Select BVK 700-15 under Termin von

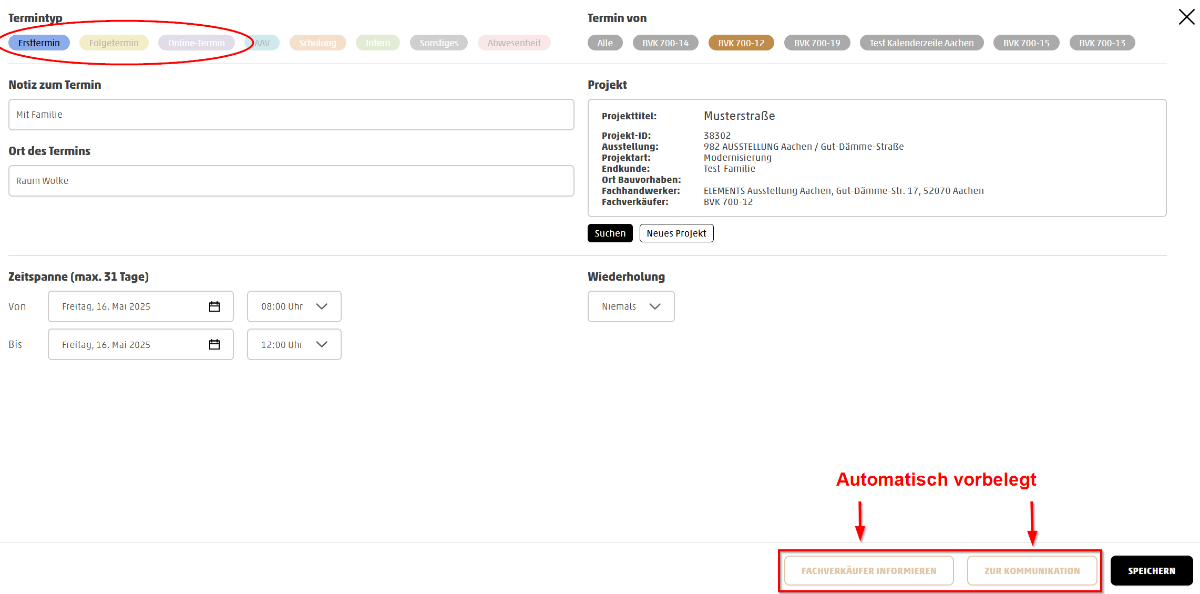click(1026, 43)
